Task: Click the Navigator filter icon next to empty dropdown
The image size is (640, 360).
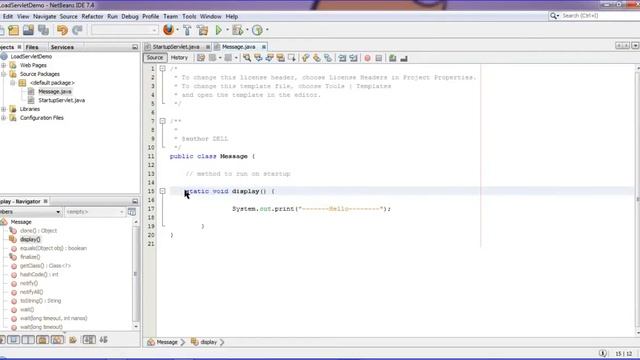Action: [x=132, y=212]
